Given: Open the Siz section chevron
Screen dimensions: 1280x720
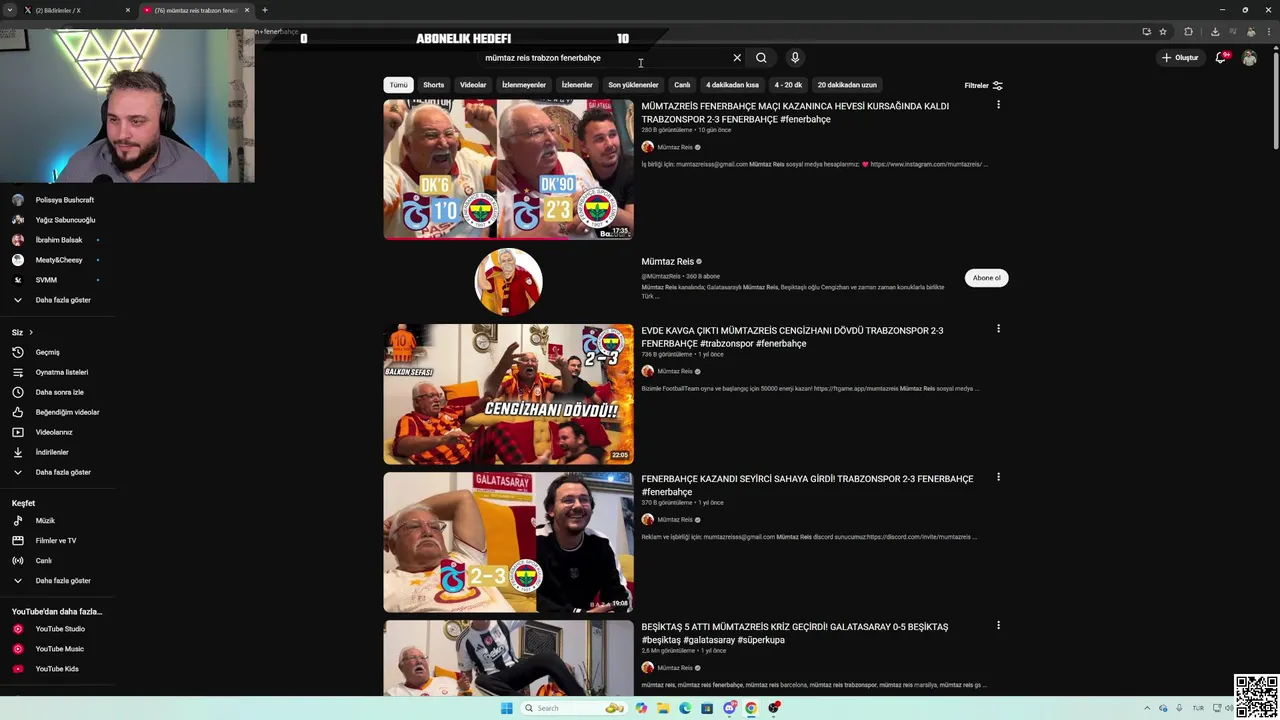Looking at the screenshot, I should [31, 332].
